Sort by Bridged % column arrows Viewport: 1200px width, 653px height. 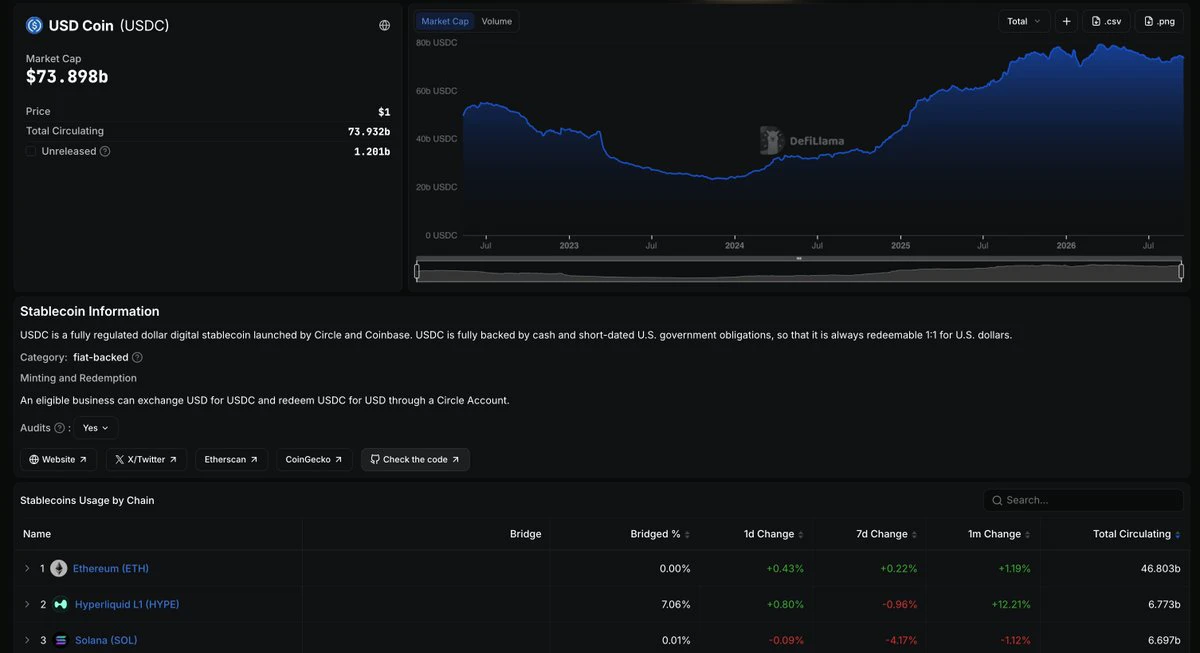(x=687, y=535)
